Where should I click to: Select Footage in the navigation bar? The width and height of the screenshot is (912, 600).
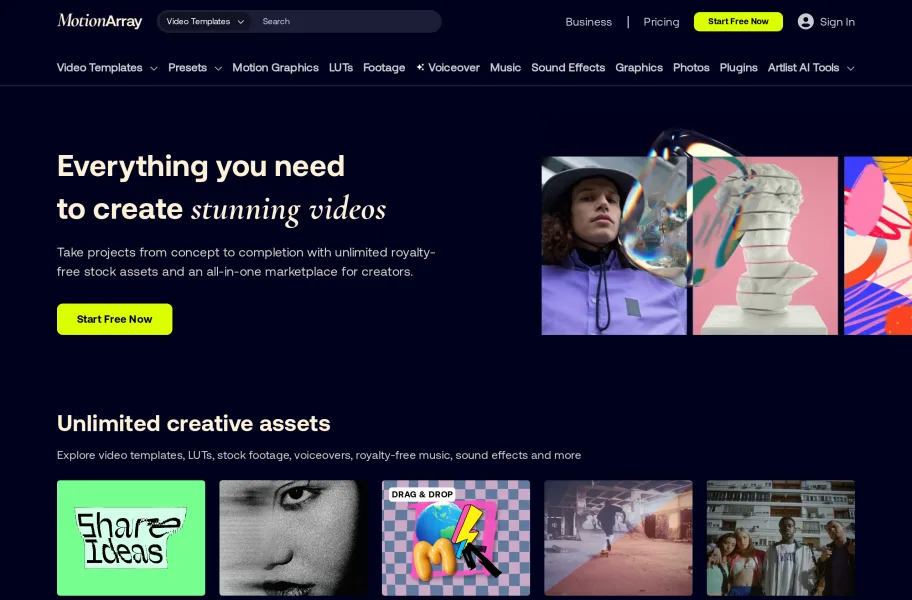click(384, 67)
